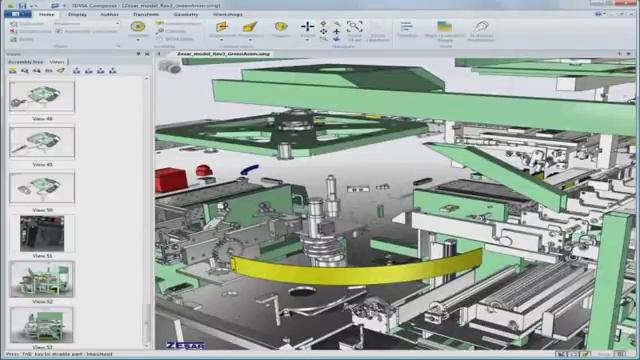Click the third icon in Views toolbar
This screenshot has width=640, height=360.
point(37,71)
